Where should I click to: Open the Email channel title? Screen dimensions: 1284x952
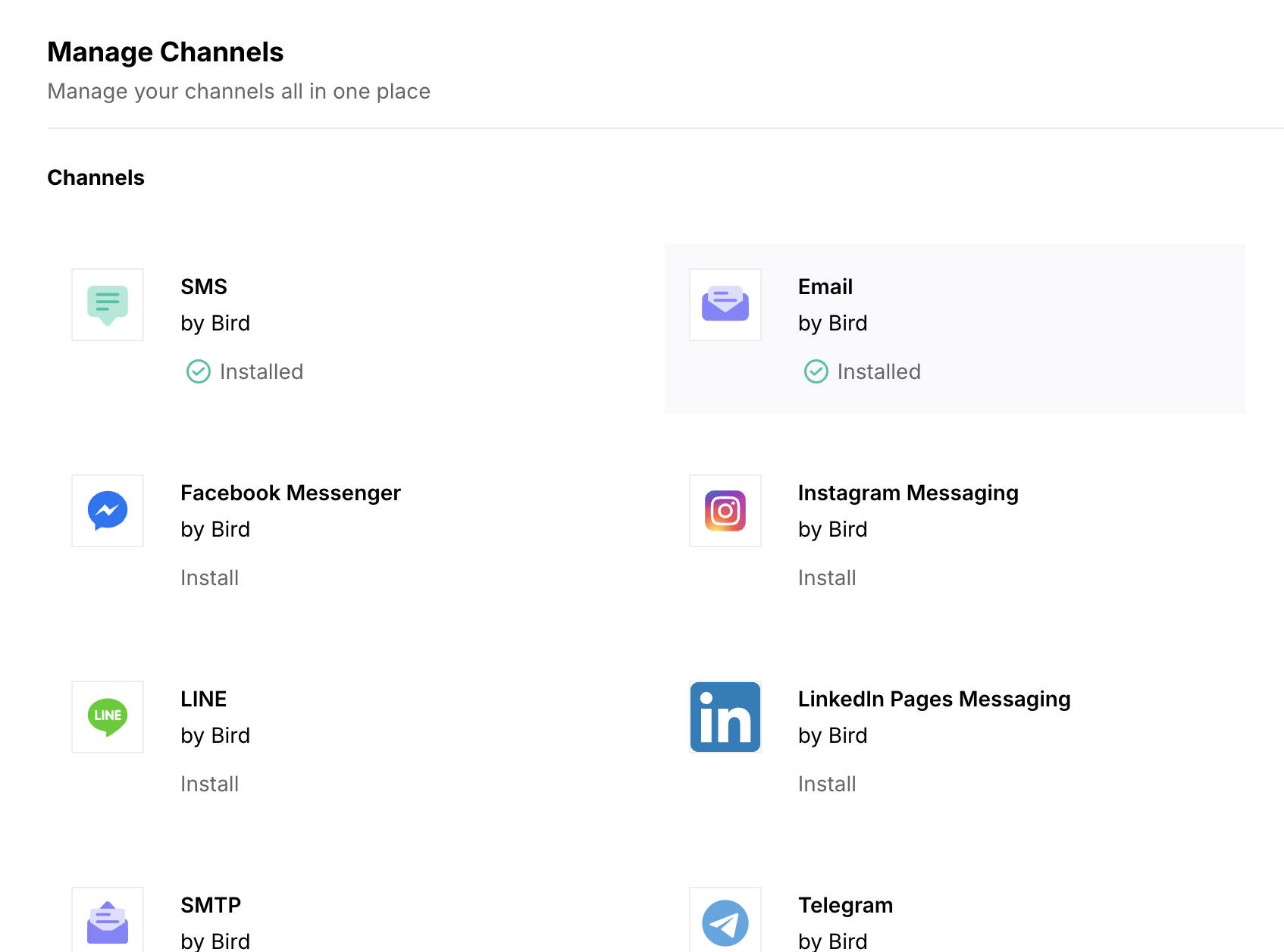(x=825, y=287)
